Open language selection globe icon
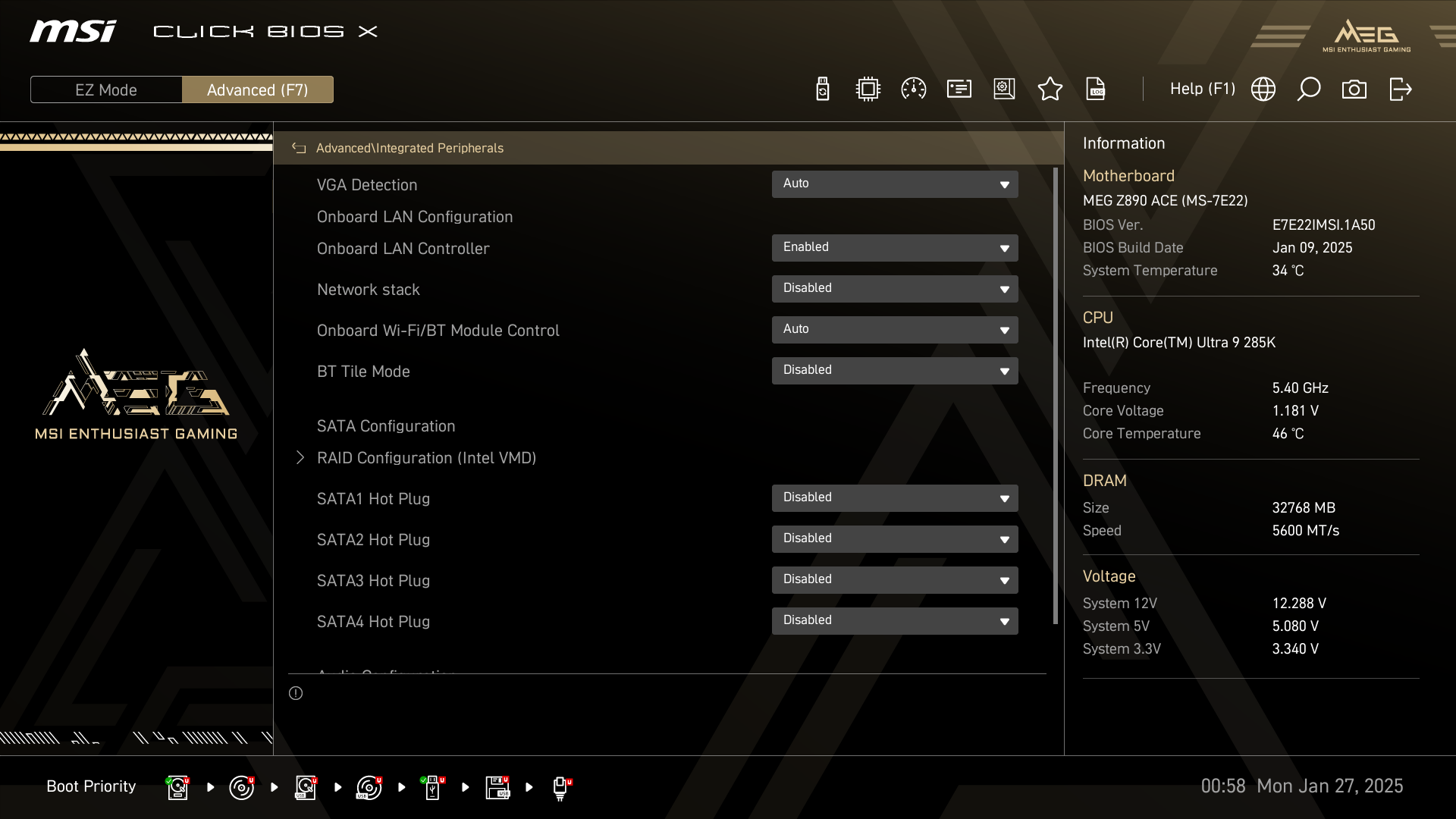The image size is (1456, 819). click(x=1263, y=89)
